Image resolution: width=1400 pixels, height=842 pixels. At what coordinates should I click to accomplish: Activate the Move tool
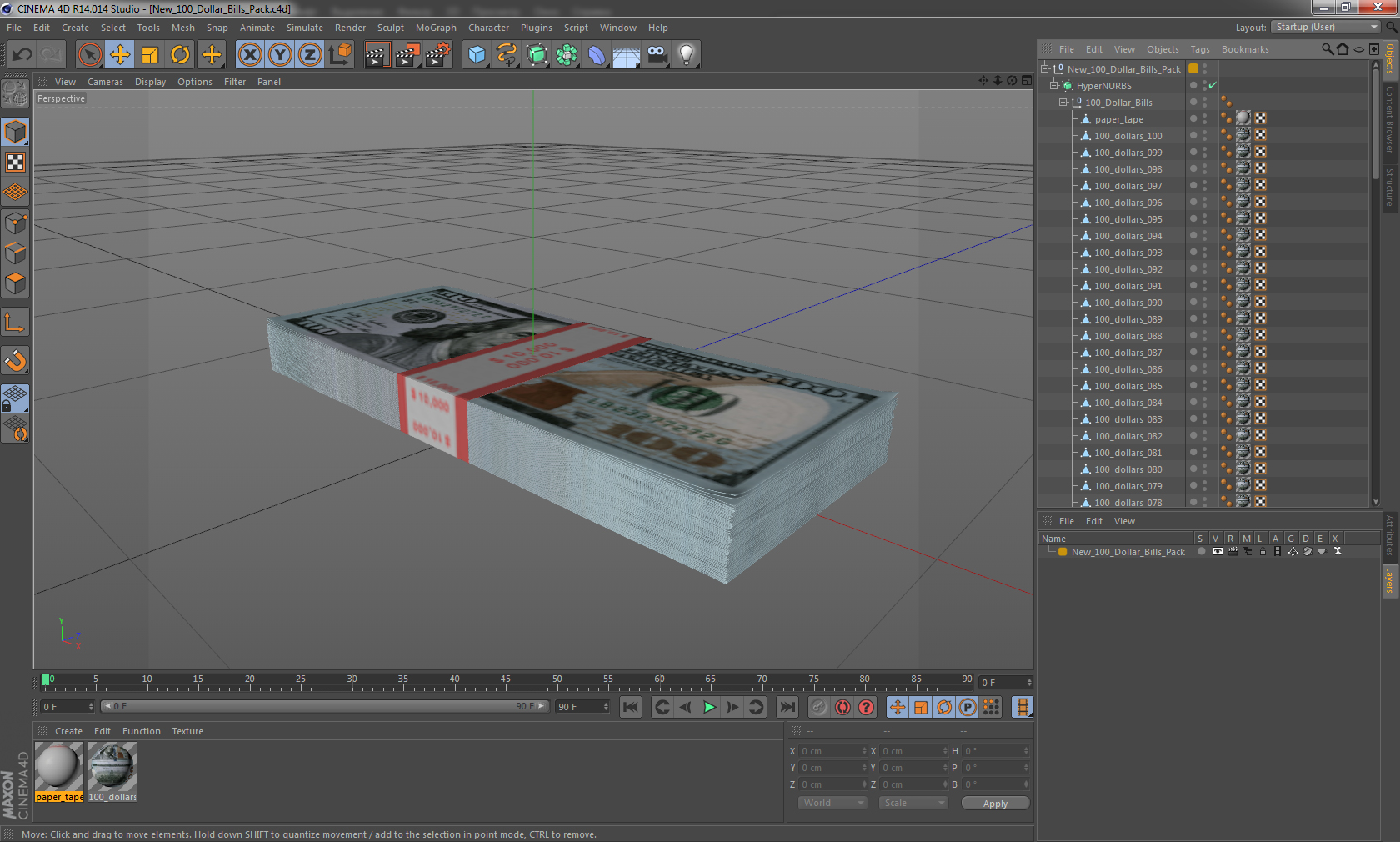(x=120, y=55)
